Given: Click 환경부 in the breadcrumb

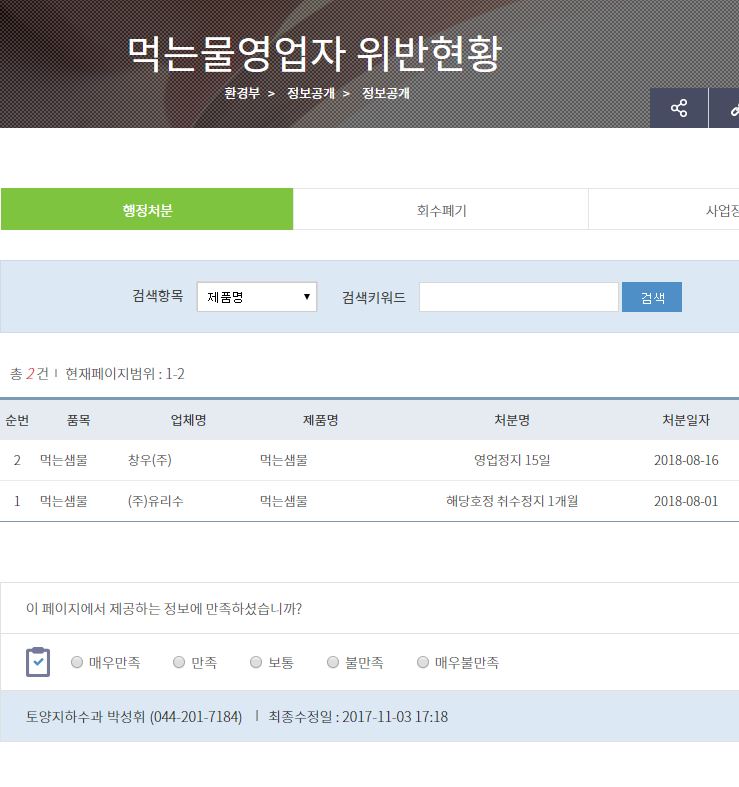Looking at the screenshot, I should pos(241,93).
